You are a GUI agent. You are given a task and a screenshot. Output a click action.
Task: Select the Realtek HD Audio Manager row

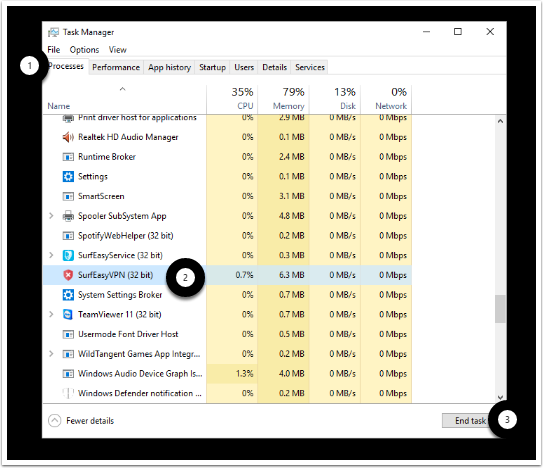coord(227,138)
